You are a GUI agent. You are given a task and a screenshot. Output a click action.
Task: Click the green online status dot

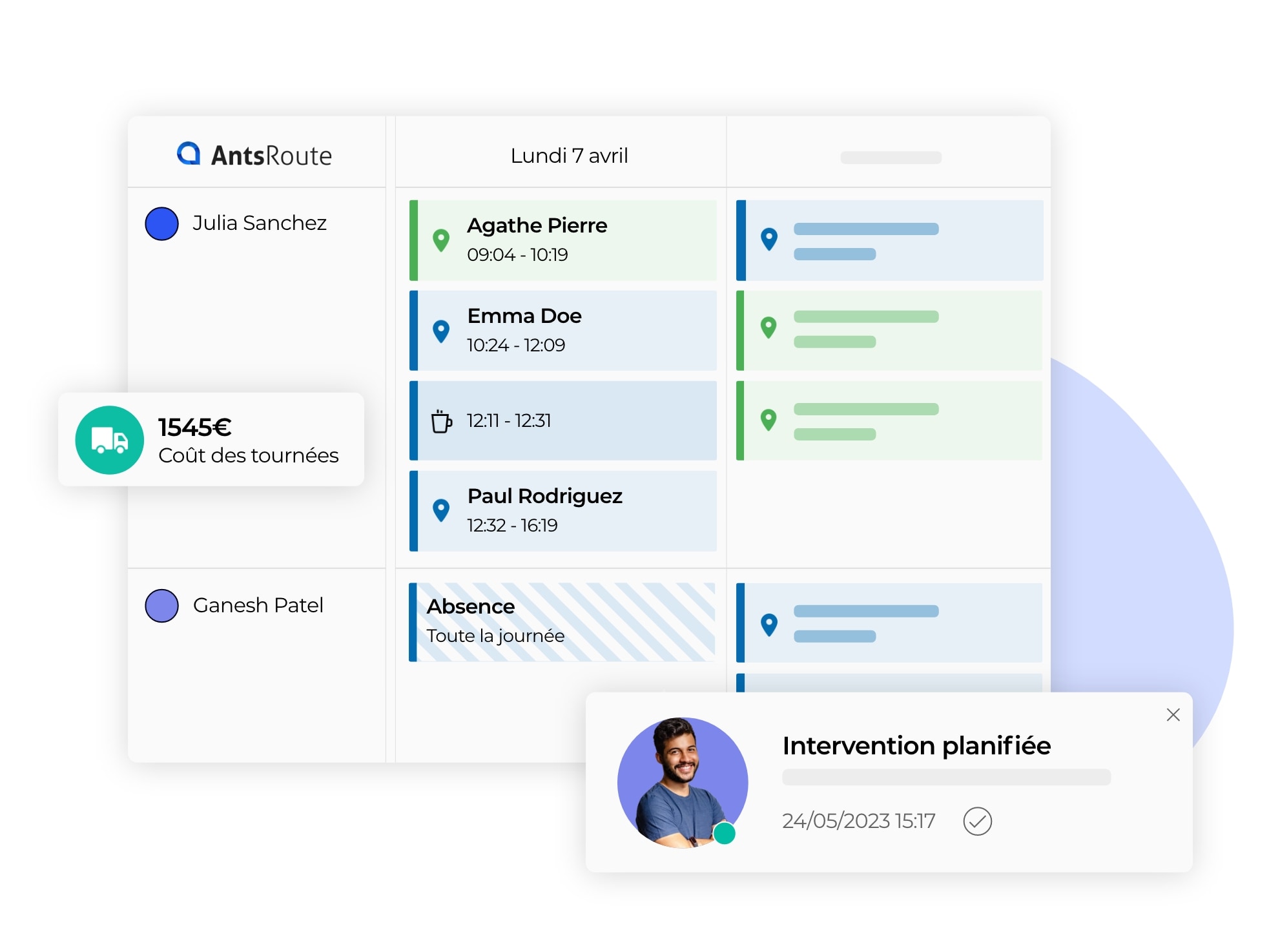tap(724, 833)
